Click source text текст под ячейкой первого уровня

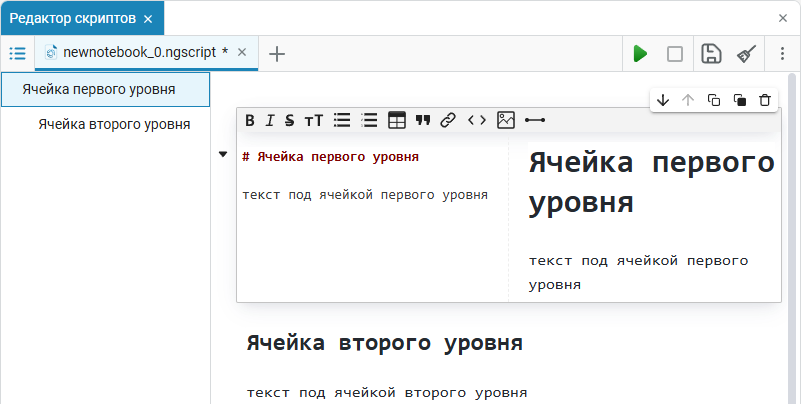coord(365,195)
